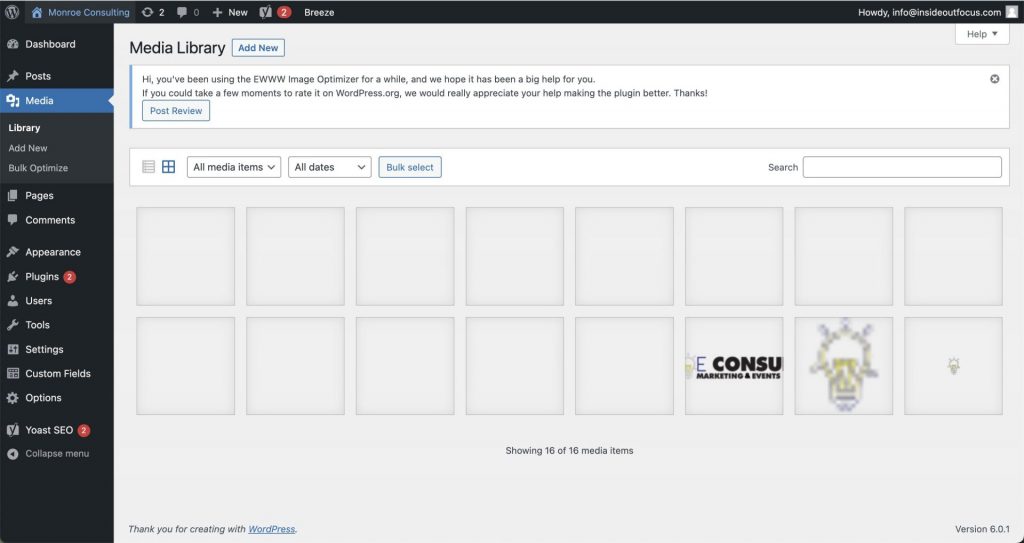
Task: Click the Options gear icon
Action: pyautogui.click(x=12, y=397)
